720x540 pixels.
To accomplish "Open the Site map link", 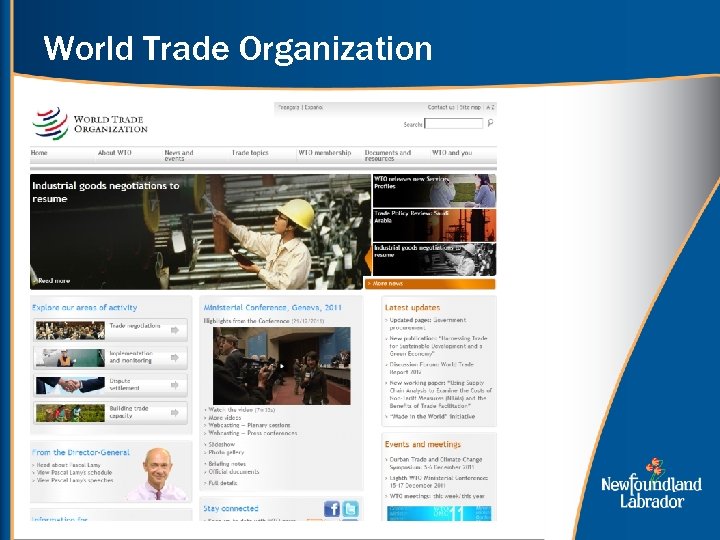I will pyautogui.click(x=470, y=107).
